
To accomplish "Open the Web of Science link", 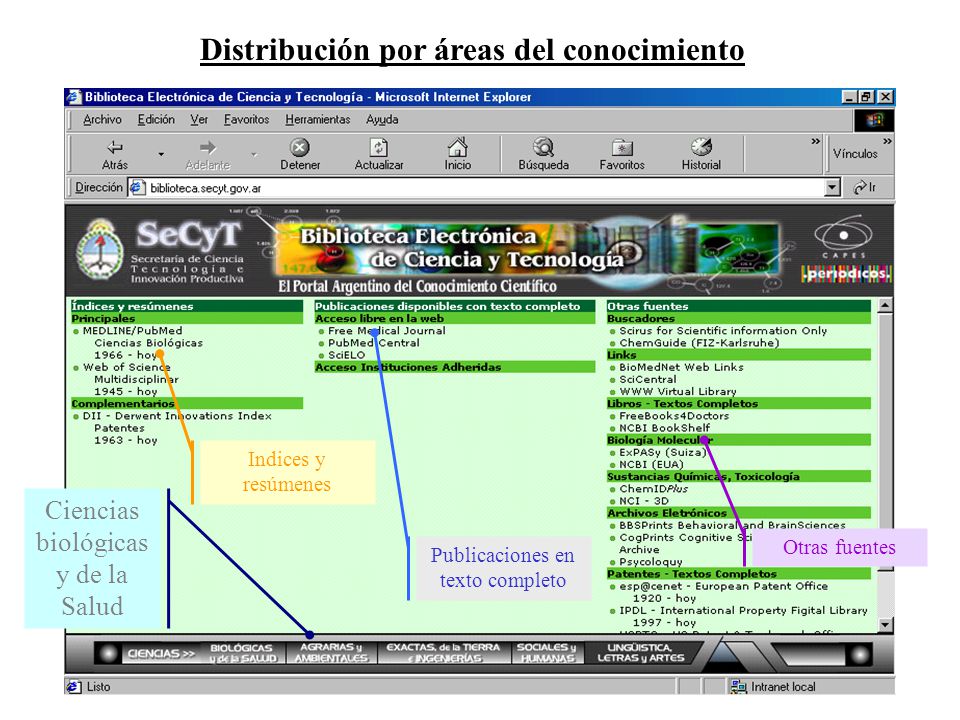I will (x=126, y=367).
